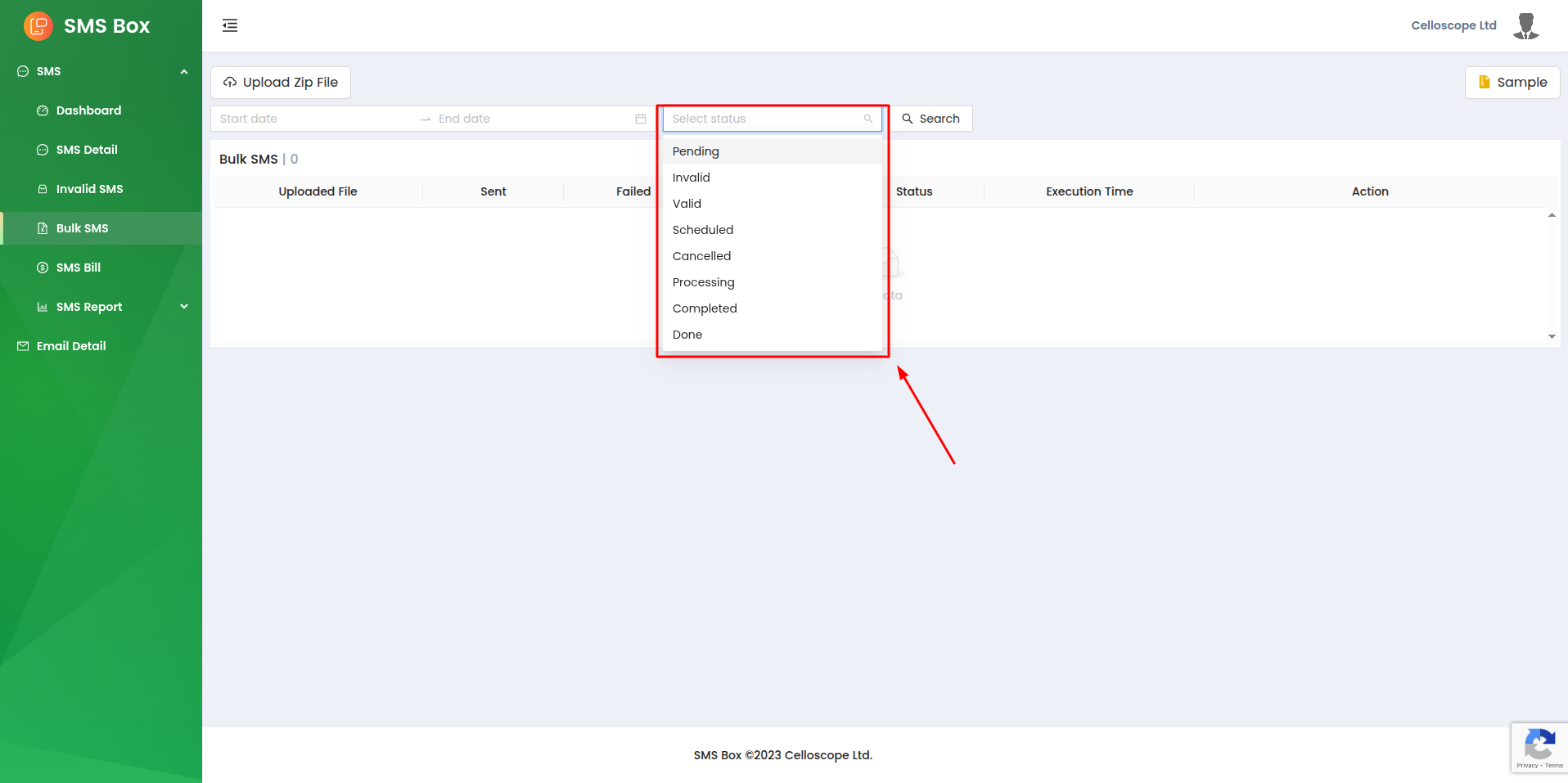This screenshot has height=783, width=1568.
Task: Click the magnifier icon in status field
Action: pyautogui.click(x=868, y=119)
